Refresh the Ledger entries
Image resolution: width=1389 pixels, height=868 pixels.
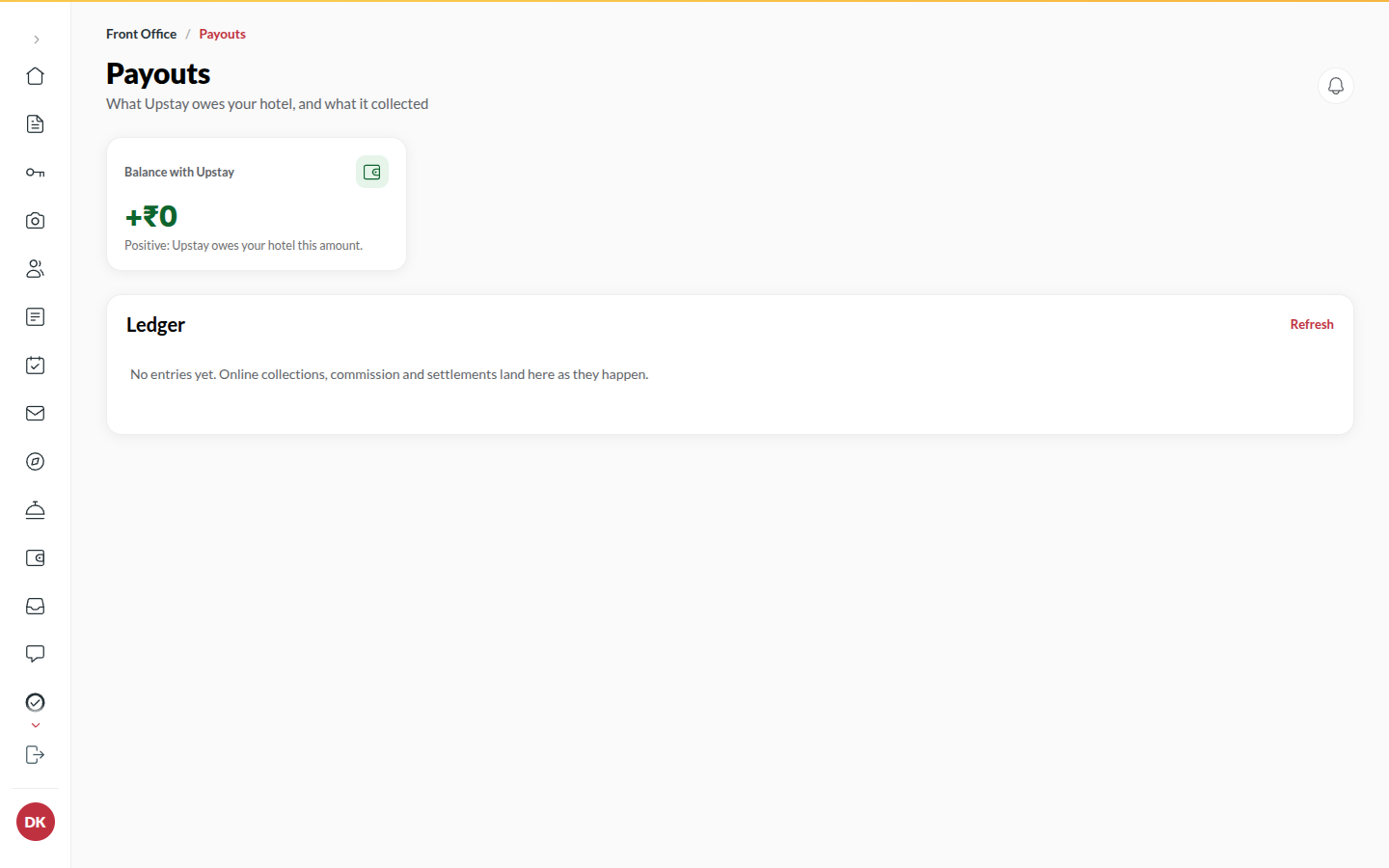1312,325
